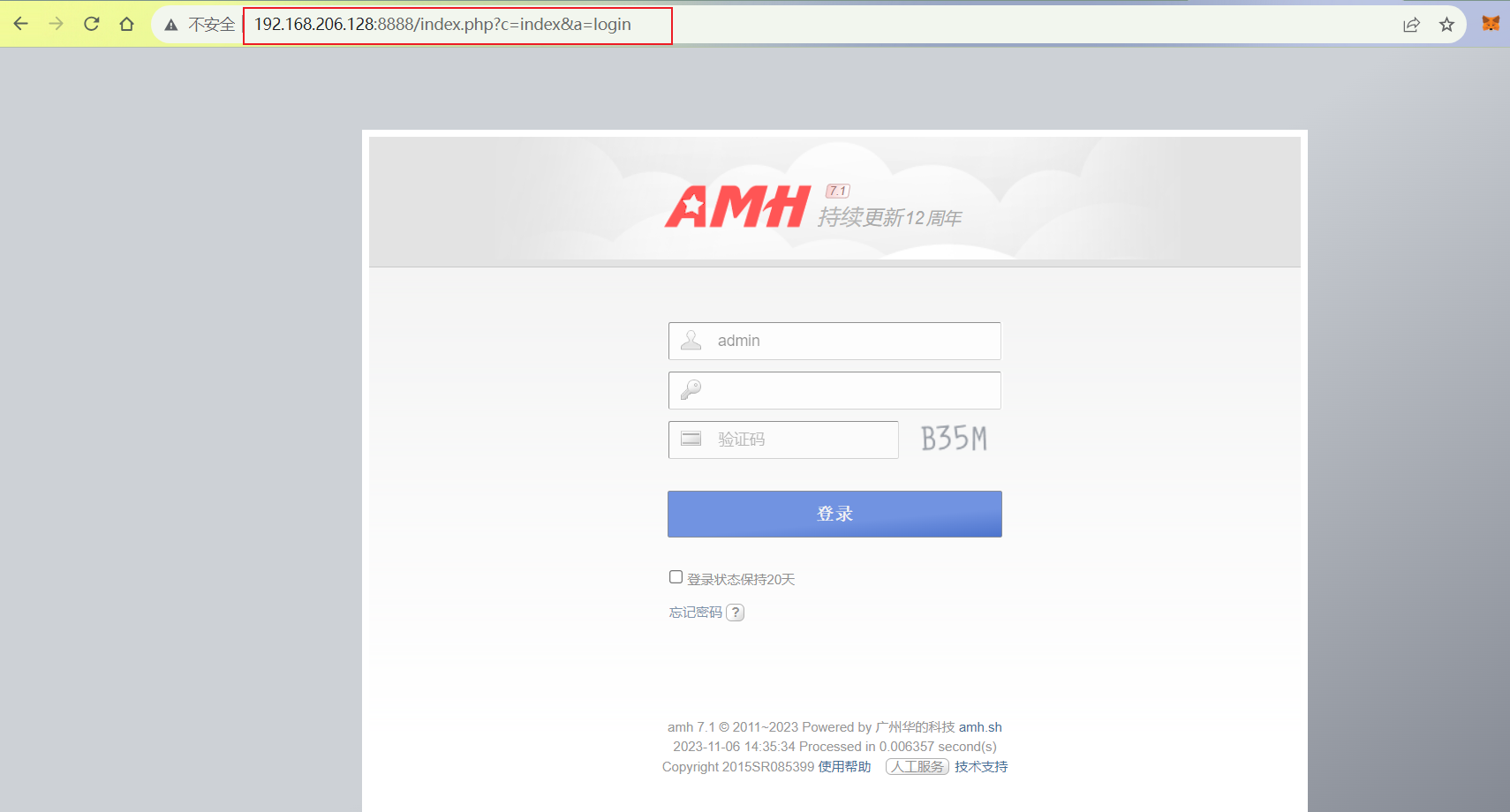This screenshot has width=1510, height=812.
Task: Go back using the browser back arrow
Action: tap(21, 24)
